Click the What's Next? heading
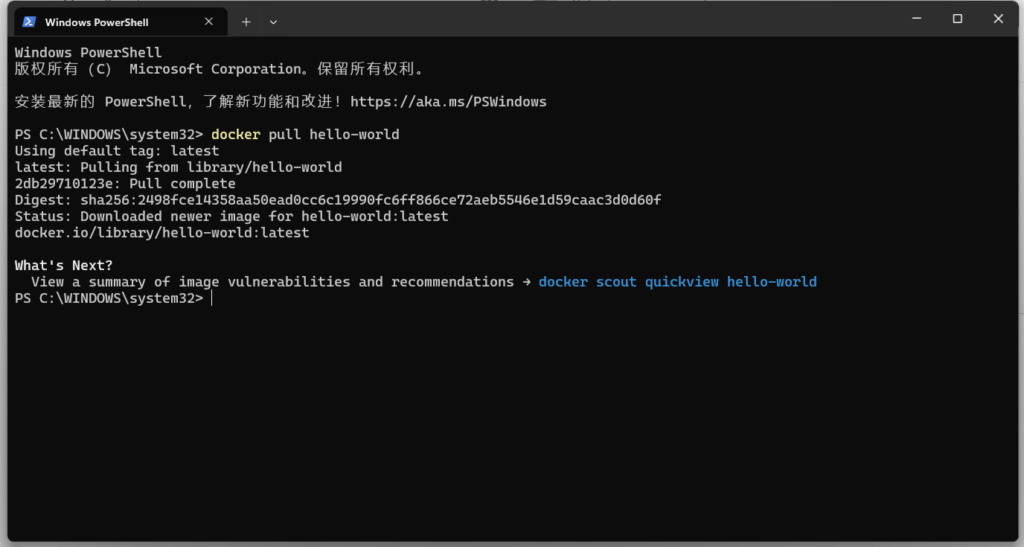The width and height of the screenshot is (1024, 547). click(63, 266)
